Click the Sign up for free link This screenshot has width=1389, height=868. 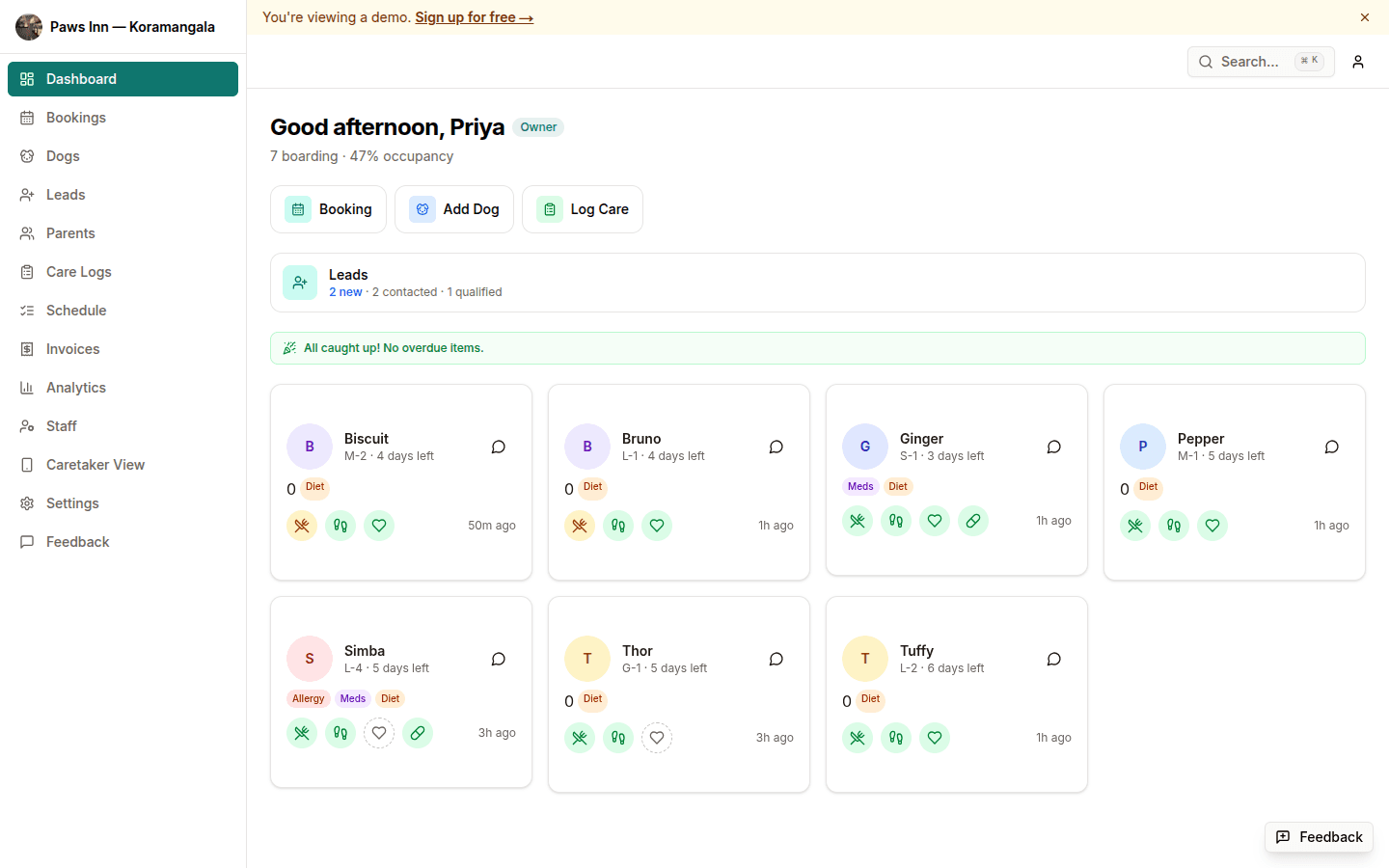point(475,17)
